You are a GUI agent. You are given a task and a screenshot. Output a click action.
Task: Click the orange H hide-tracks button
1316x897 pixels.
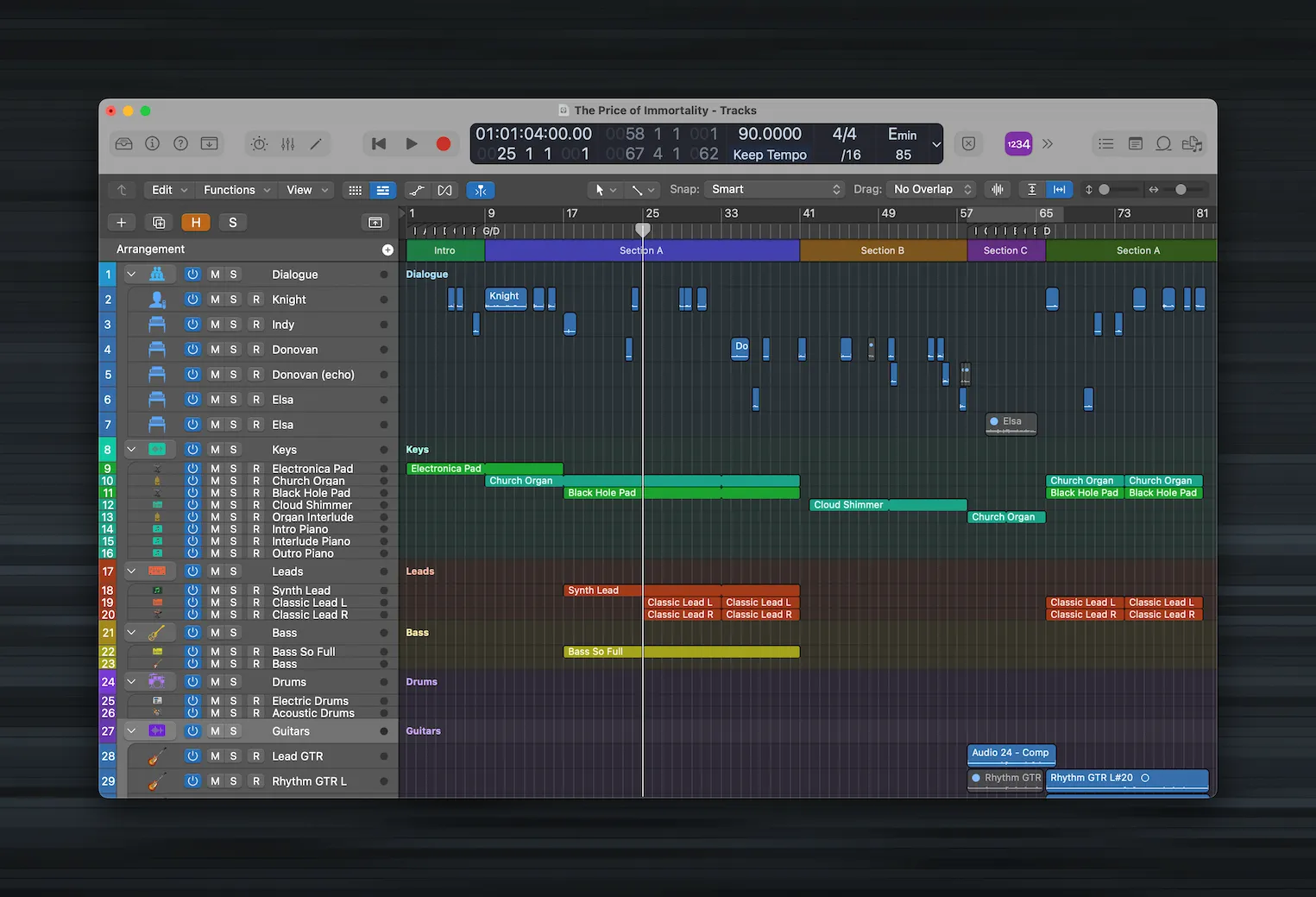click(196, 222)
